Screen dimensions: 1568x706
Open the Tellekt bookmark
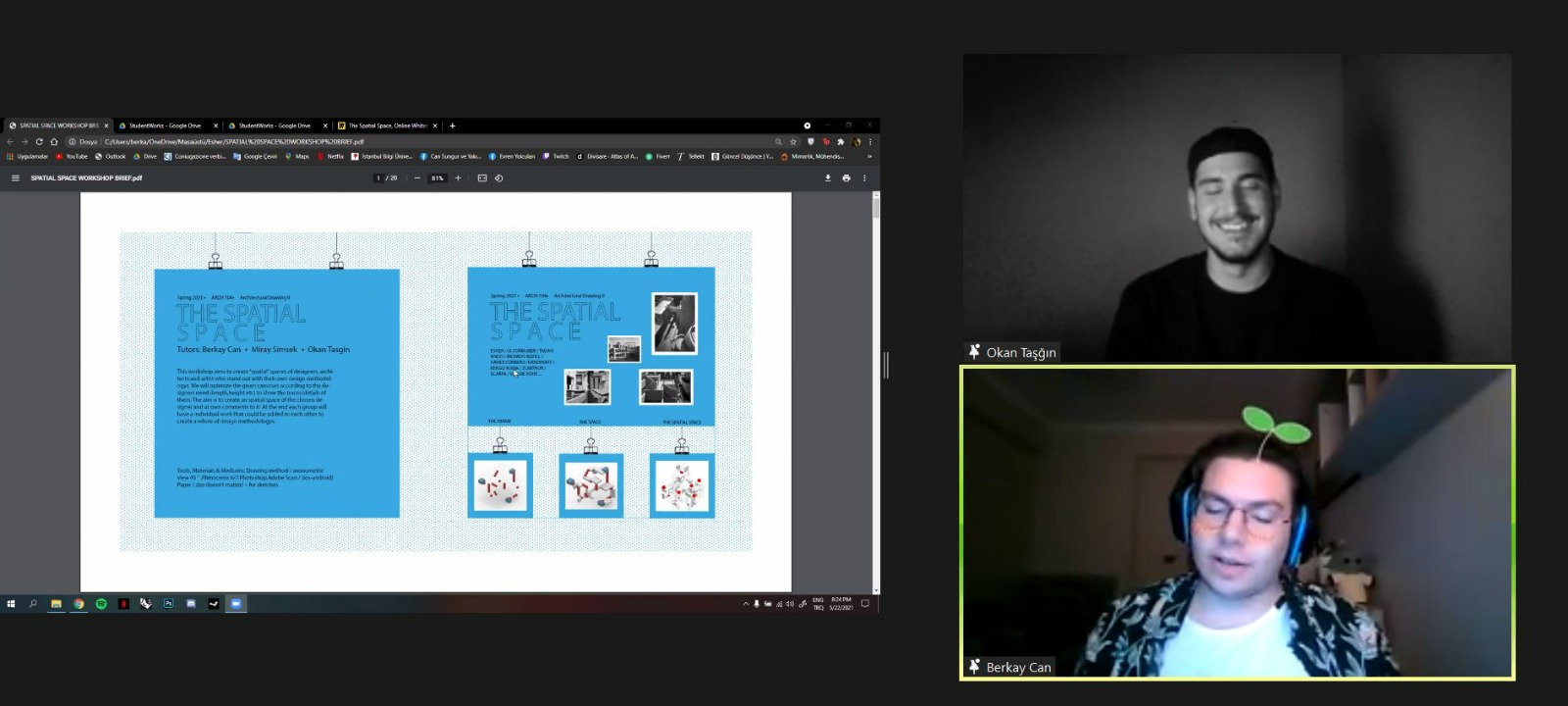pyautogui.click(x=691, y=156)
